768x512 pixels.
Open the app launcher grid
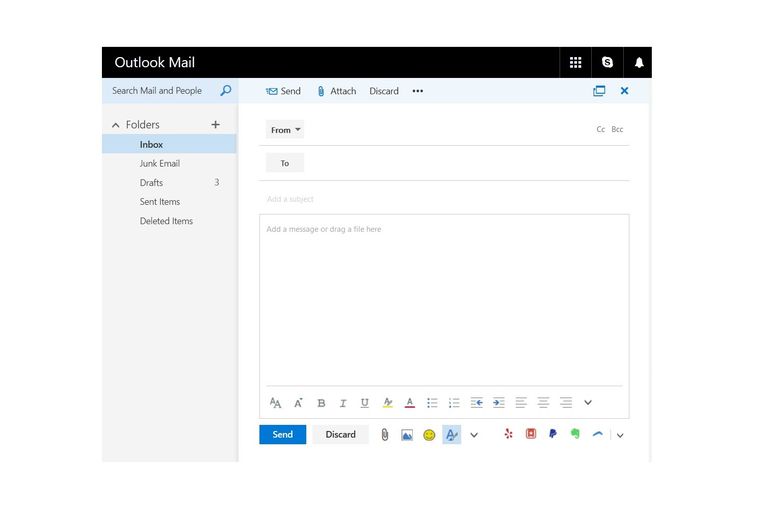576,62
